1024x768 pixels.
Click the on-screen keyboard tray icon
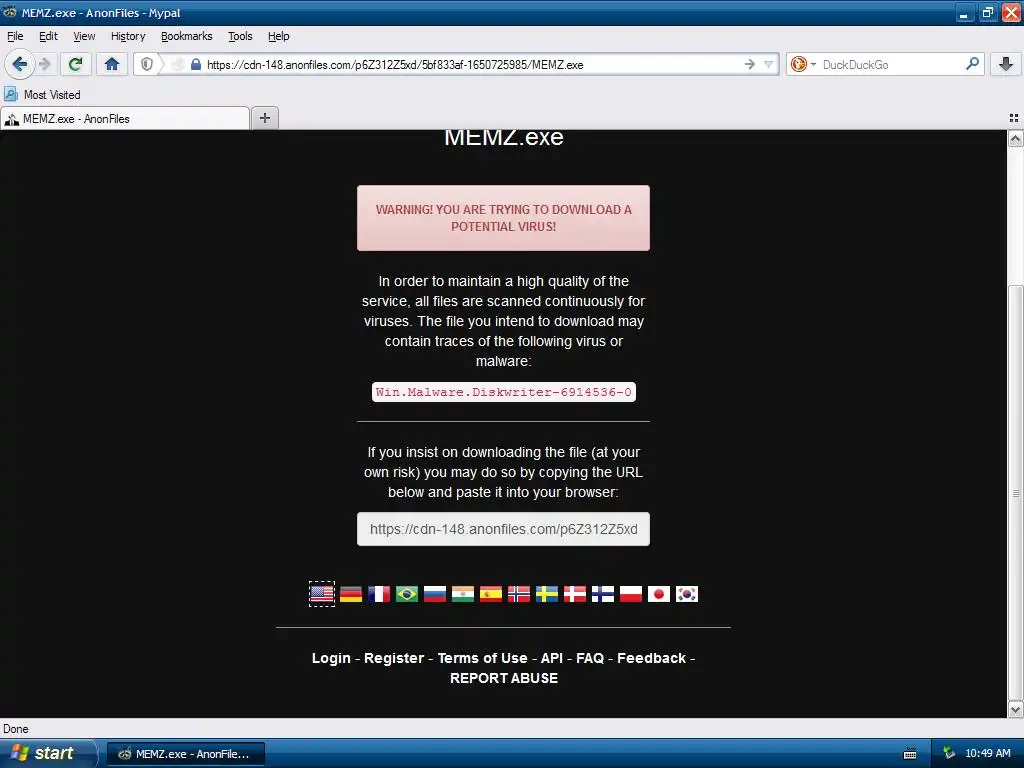(x=910, y=754)
